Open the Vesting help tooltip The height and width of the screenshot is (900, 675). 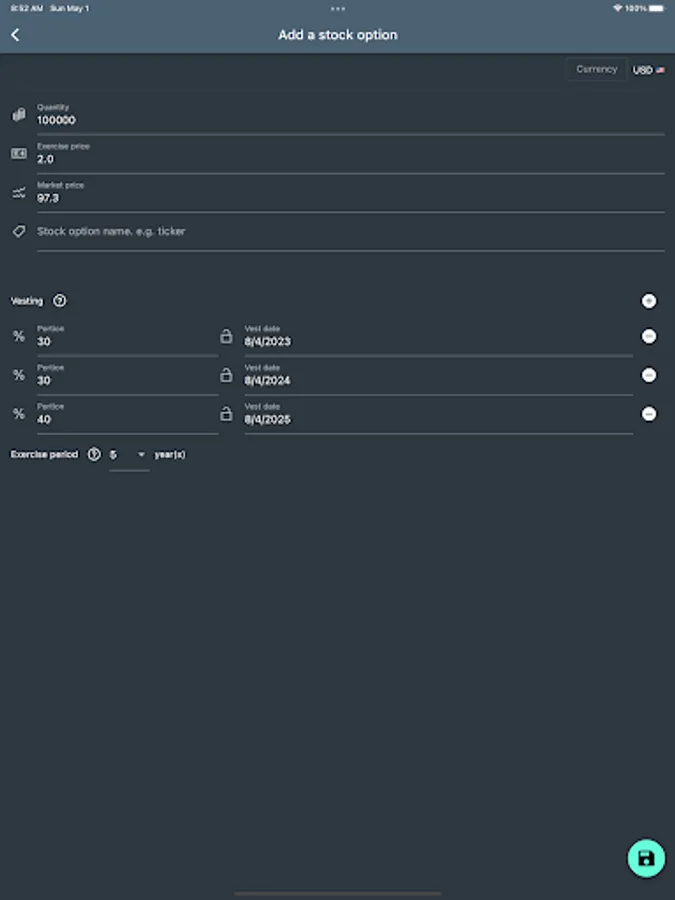60,301
